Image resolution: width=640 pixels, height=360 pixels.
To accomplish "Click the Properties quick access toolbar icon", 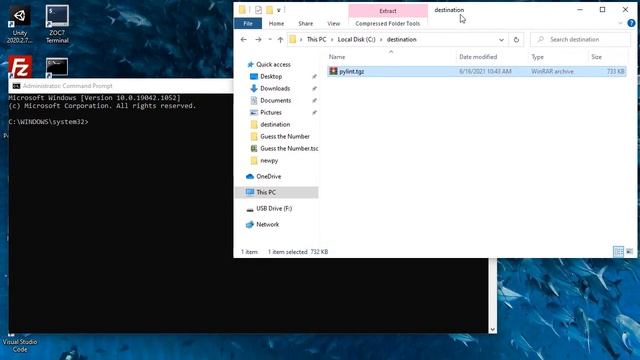I will [x=258, y=10].
